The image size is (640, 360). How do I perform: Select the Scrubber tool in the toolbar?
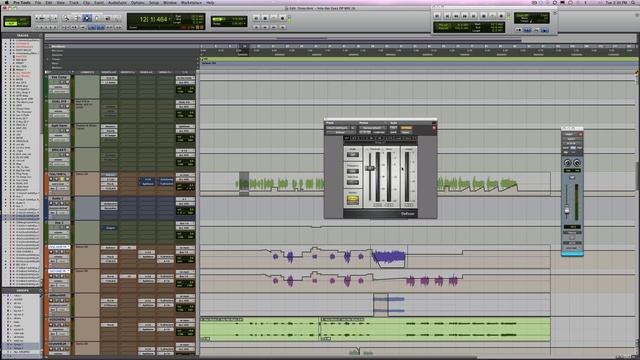pyautogui.click(x=107, y=18)
